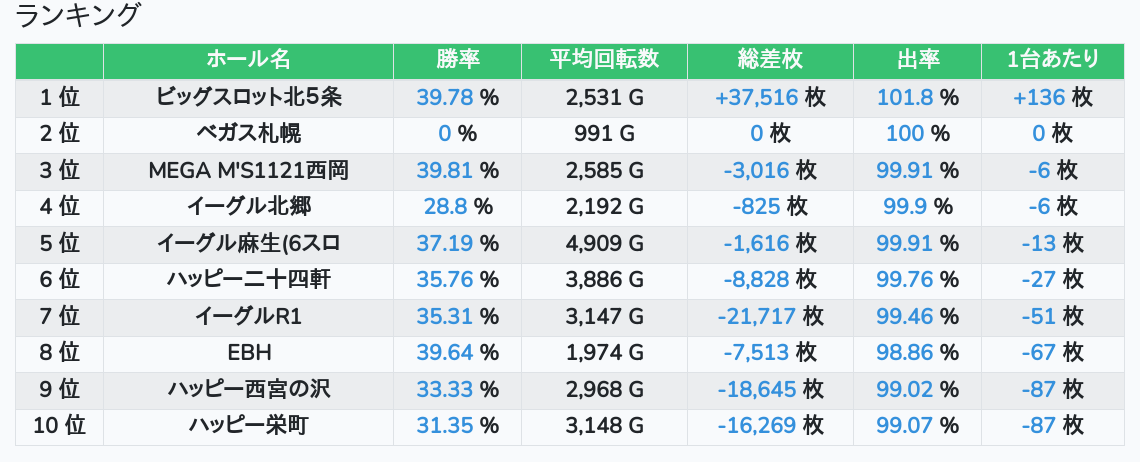This screenshot has height=462, width=1140.
Task: Open MEGA M'S1121西岡 hall entry
Action: pyautogui.click(x=249, y=170)
